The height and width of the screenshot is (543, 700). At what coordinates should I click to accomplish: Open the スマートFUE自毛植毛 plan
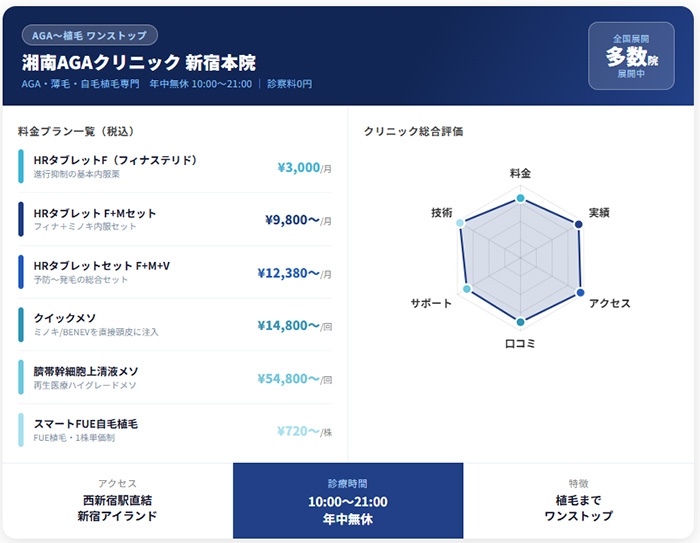(x=175, y=430)
